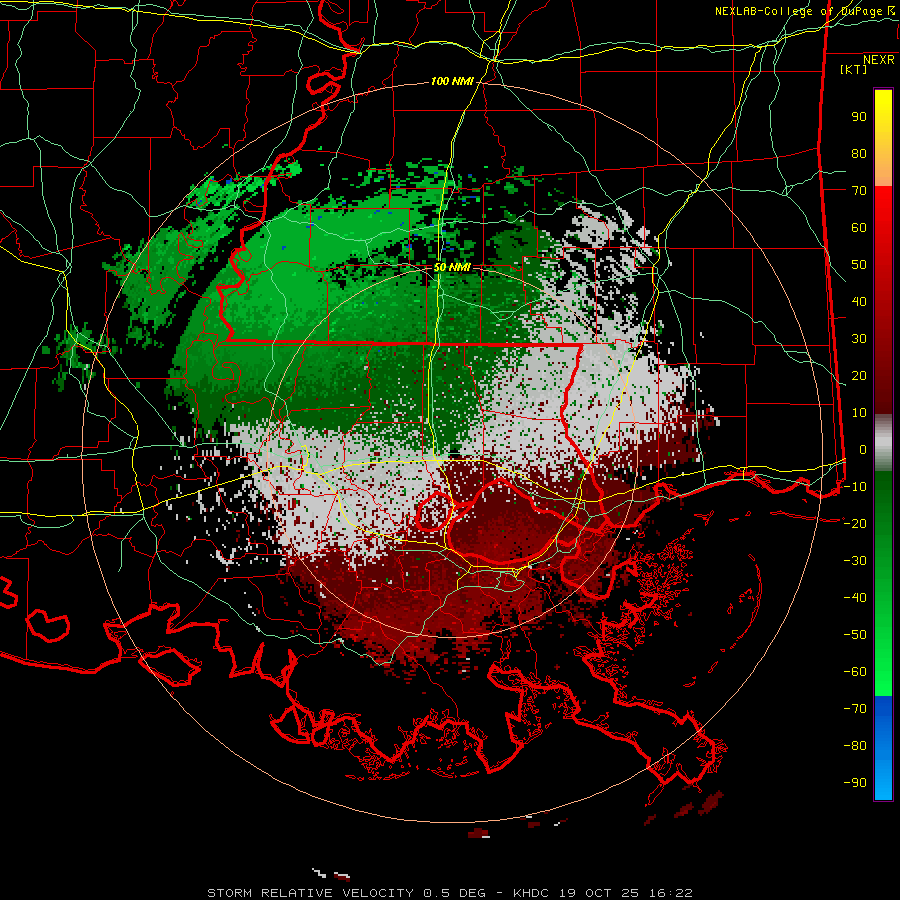
Task: Click the "NEXR" label above the color scale
Action: coord(878,60)
